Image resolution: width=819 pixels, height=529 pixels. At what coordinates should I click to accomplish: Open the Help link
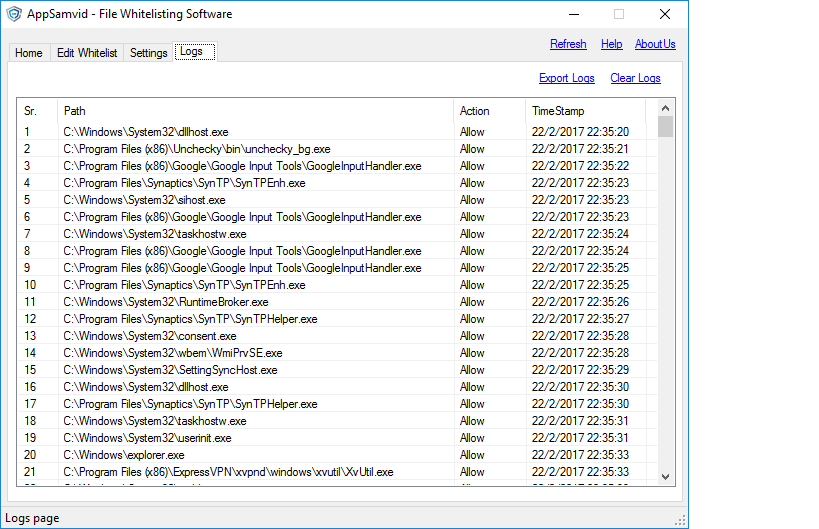[611, 44]
